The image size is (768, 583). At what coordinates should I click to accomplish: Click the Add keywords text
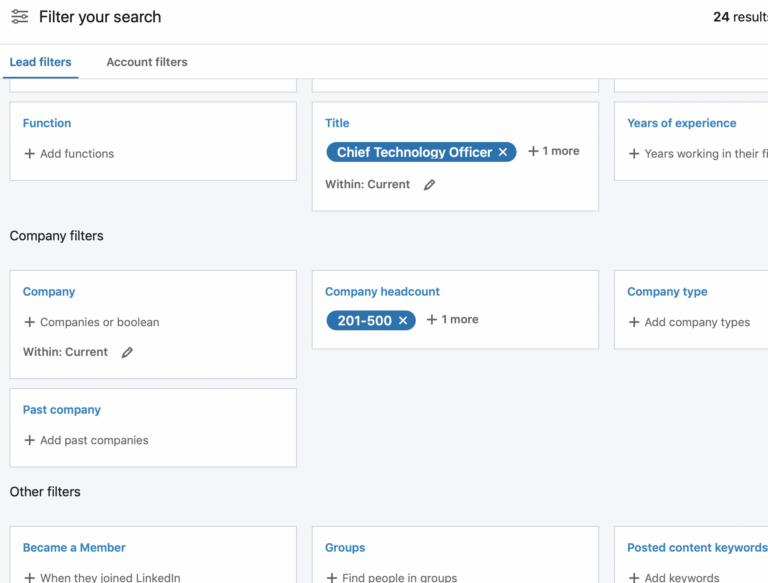click(682, 578)
